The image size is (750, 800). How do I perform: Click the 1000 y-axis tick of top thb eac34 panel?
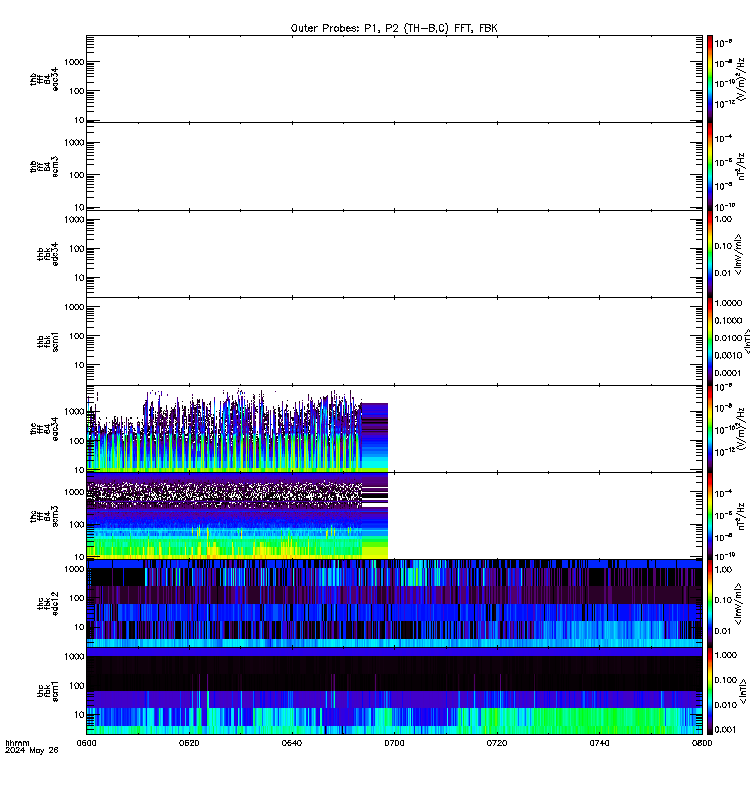click(74, 62)
